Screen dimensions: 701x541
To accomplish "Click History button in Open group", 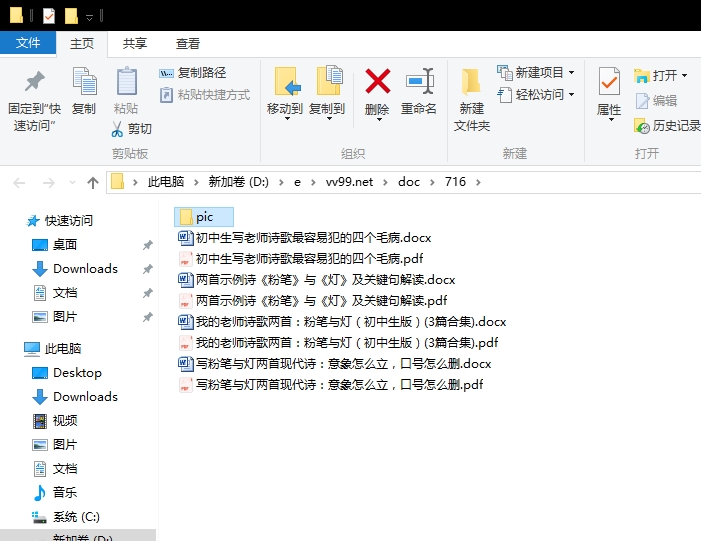I will pyautogui.click(x=667, y=126).
